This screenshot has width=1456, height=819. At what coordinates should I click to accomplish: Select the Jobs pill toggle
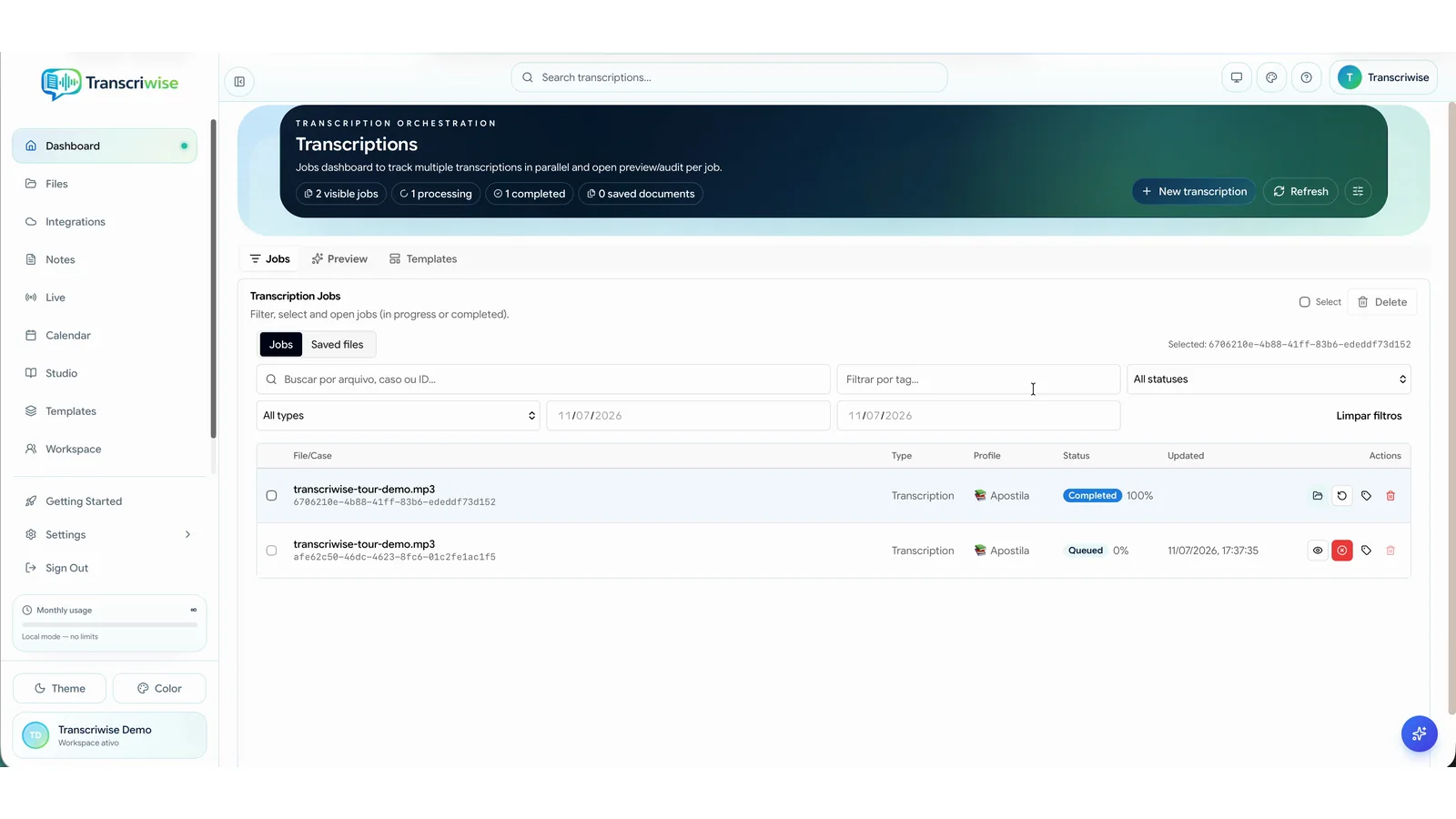pos(281,345)
